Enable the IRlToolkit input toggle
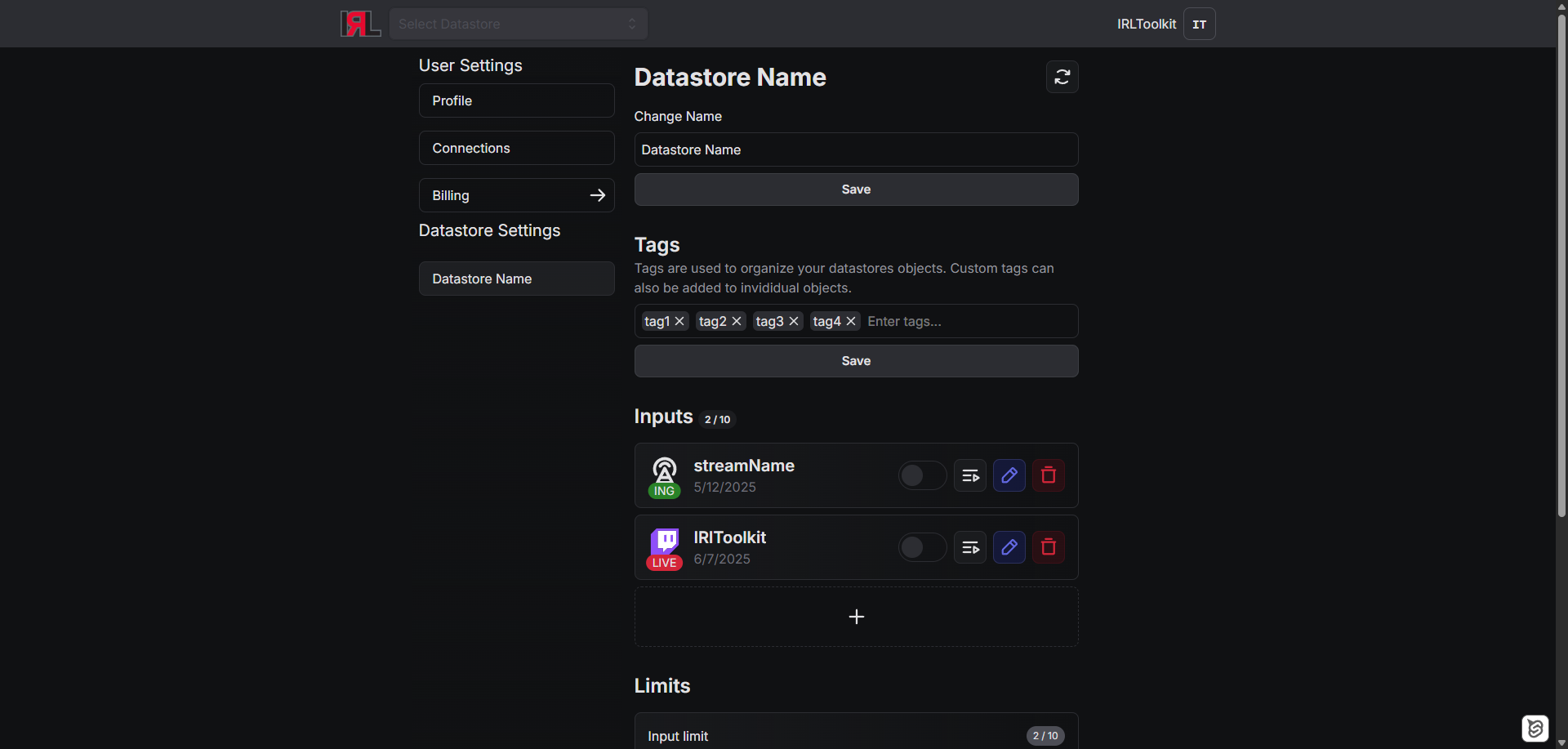The width and height of the screenshot is (1568, 749). tap(922, 547)
